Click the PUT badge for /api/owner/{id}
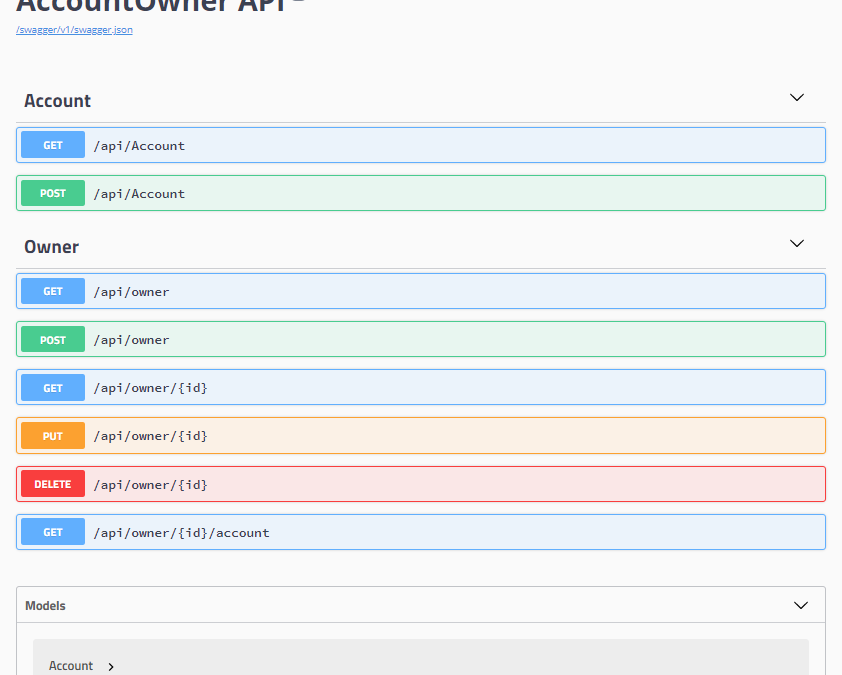This screenshot has height=675, width=842. 53,436
